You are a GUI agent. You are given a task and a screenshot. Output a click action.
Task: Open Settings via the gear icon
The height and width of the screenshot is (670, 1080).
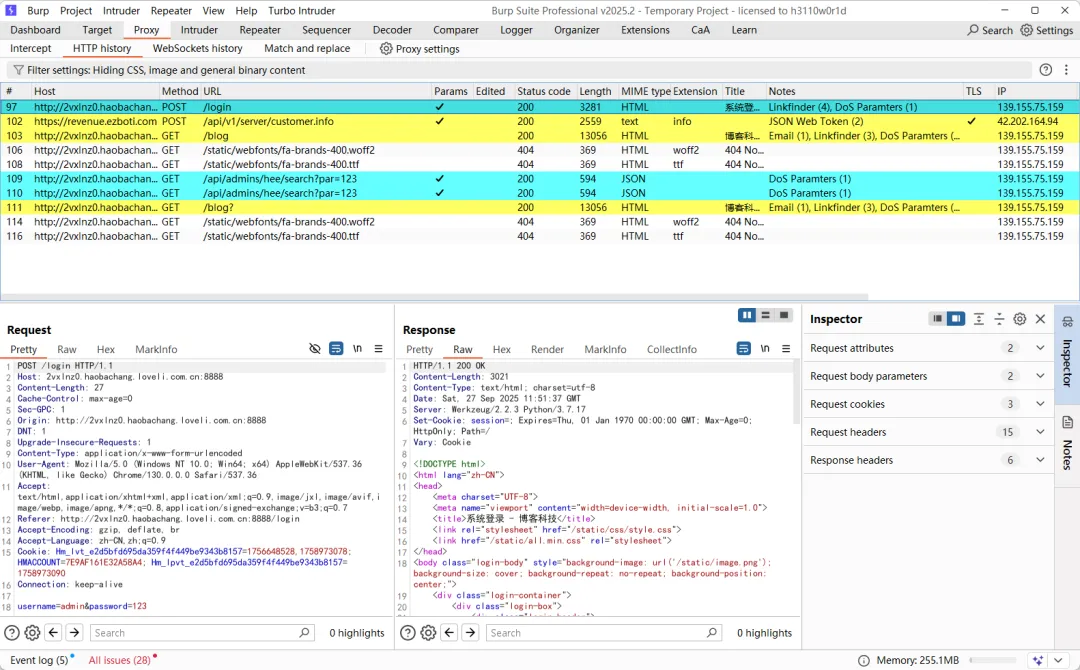(1026, 30)
